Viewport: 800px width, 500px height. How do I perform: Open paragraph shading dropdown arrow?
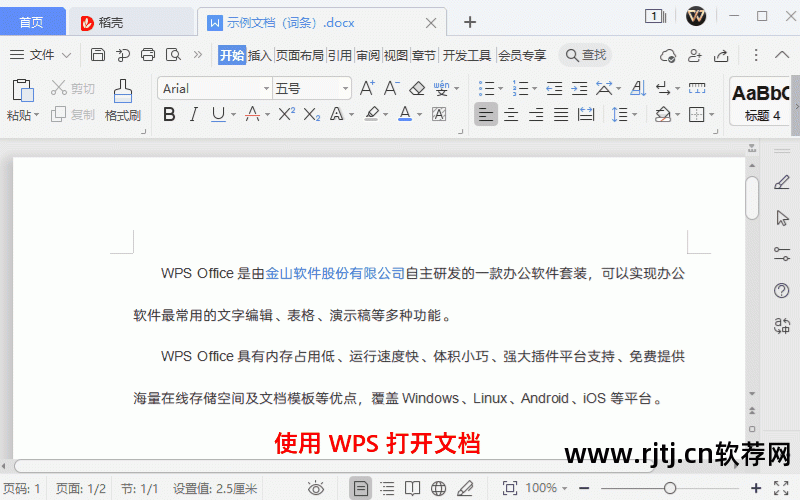click(x=678, y=114)
